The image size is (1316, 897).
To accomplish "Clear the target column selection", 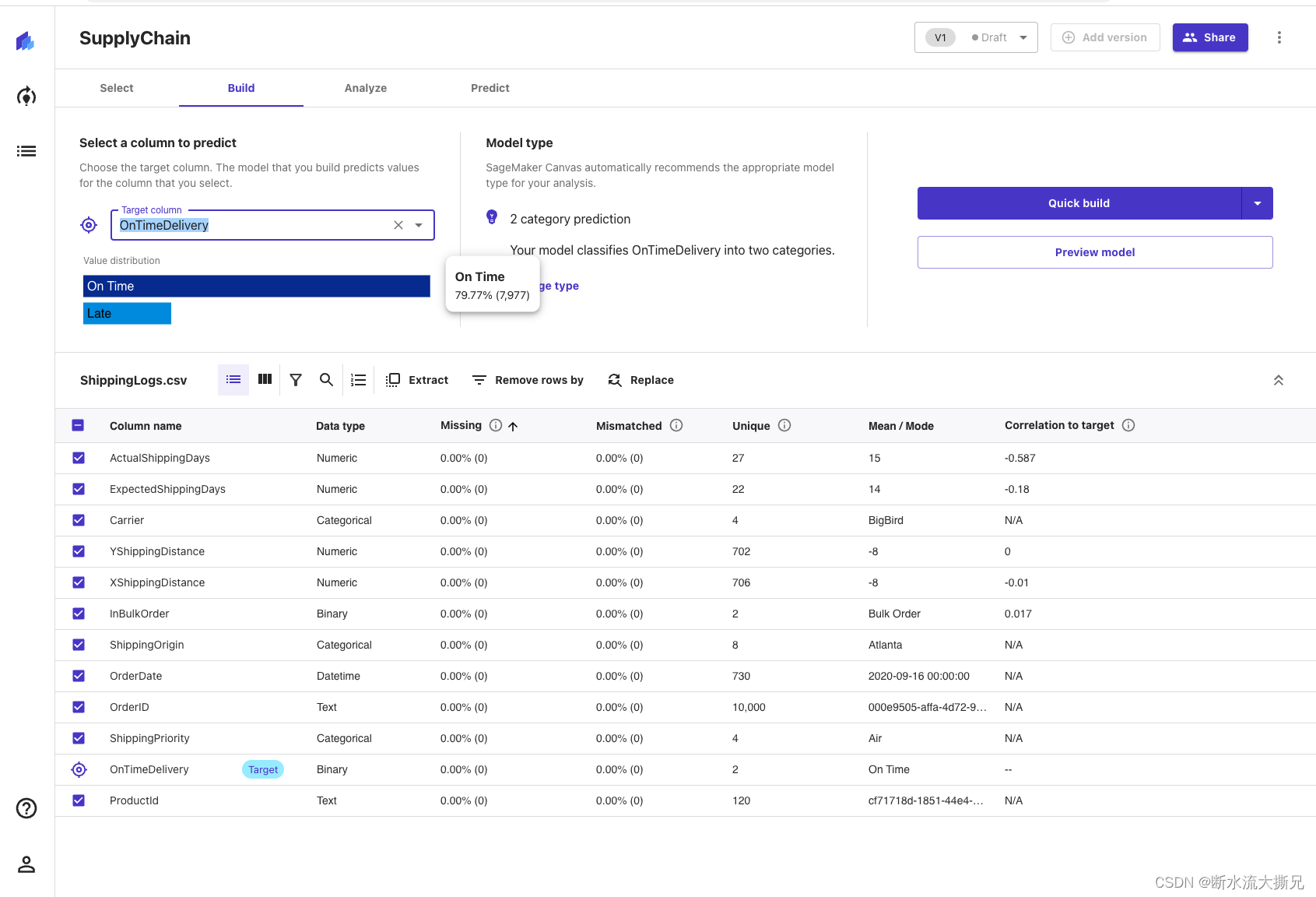I will point(398,225).
